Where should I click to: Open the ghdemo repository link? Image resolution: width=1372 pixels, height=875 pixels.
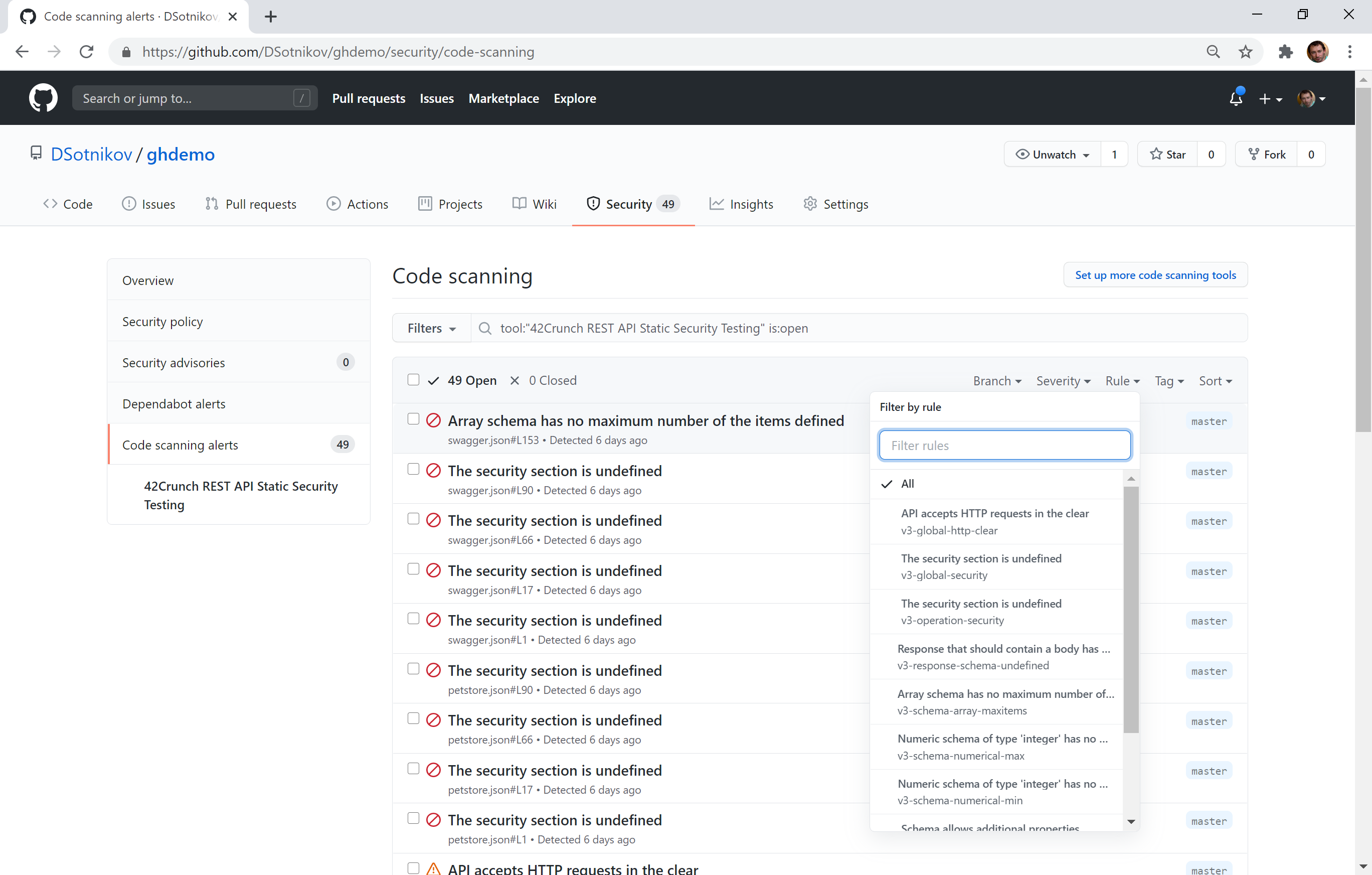181,155
